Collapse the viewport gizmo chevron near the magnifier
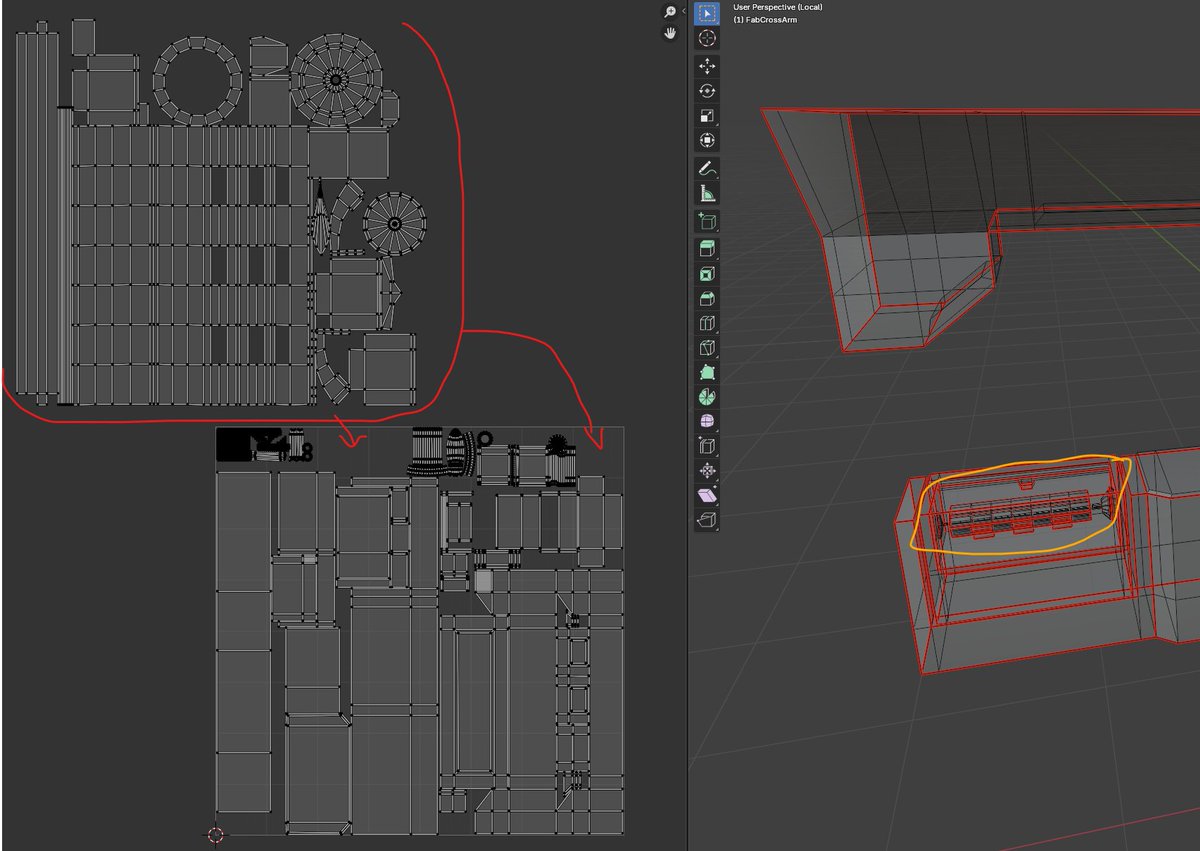 pyautogui.click(x=684, y=11)
